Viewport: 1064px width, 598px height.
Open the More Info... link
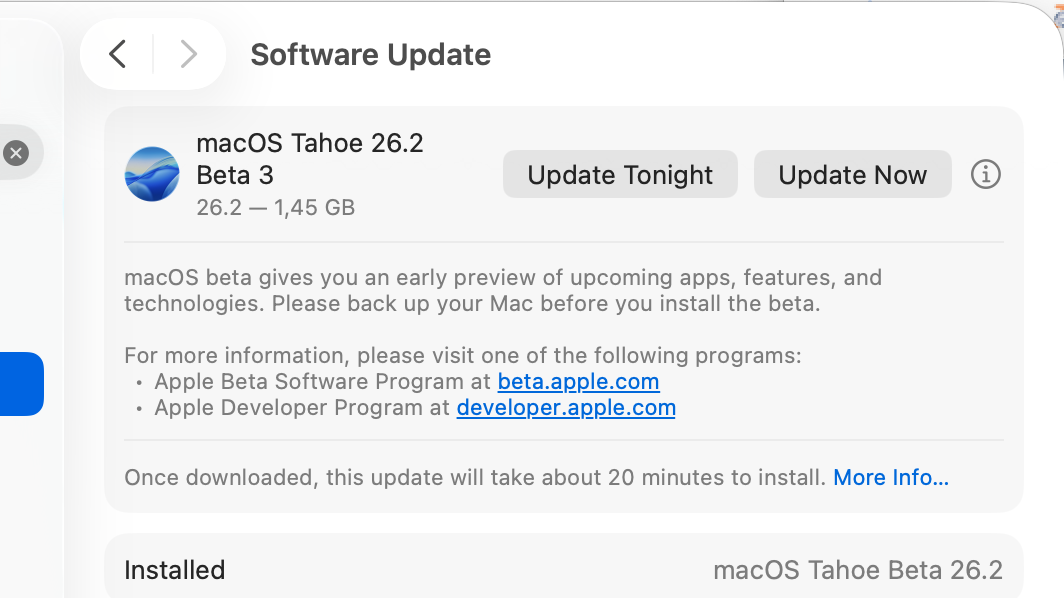[891, 477]
